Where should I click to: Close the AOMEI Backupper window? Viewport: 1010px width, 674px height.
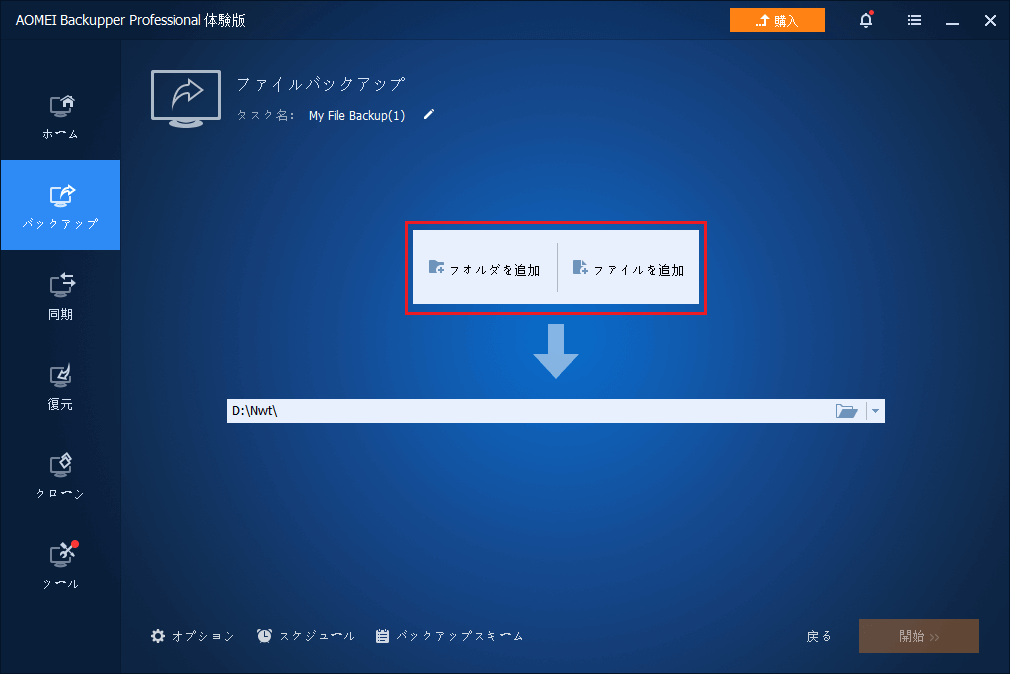(x=990, y=21)
